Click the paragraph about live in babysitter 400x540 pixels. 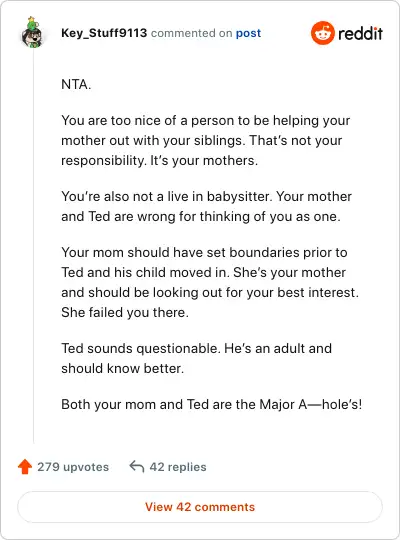pyautogui.click(x=206, y=206)
